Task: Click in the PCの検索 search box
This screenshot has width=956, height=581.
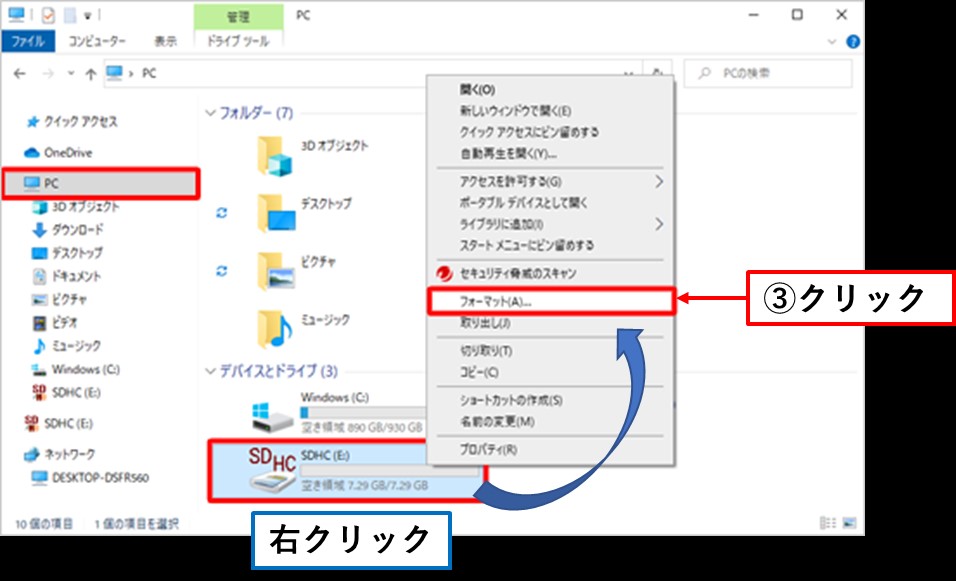Action: (768, 73)
